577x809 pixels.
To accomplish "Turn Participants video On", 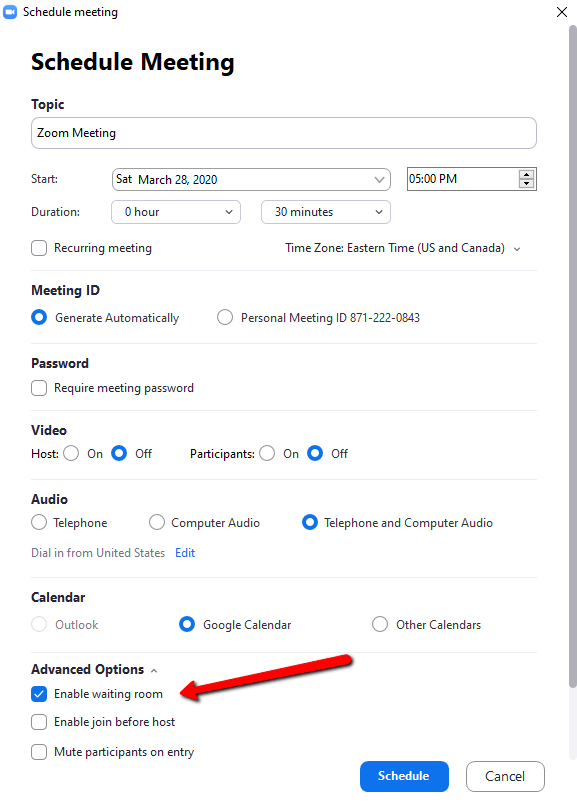I will pyautogui.click(x=267, y=453).
